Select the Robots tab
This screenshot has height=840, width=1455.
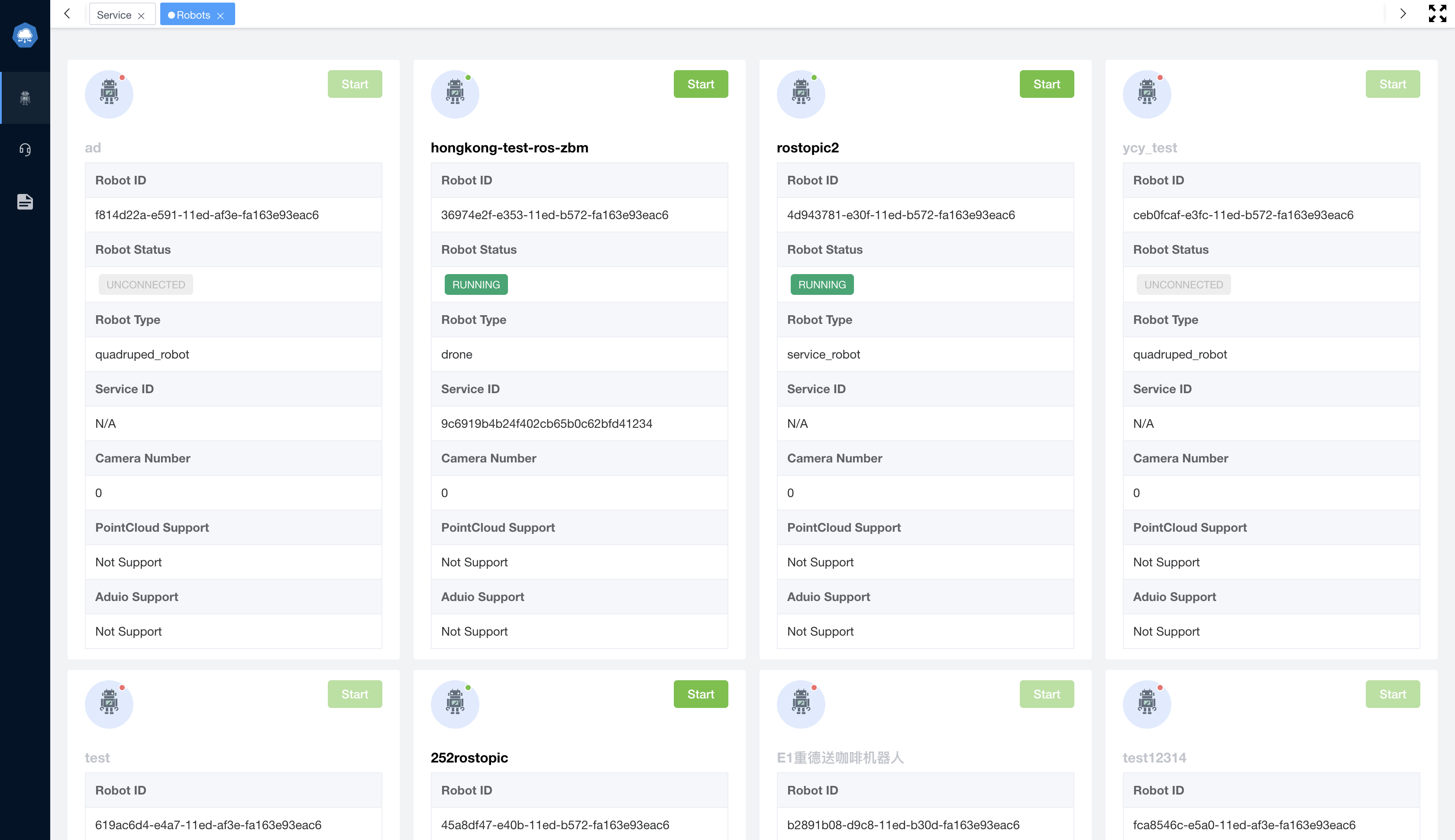[x=193, y=15]
